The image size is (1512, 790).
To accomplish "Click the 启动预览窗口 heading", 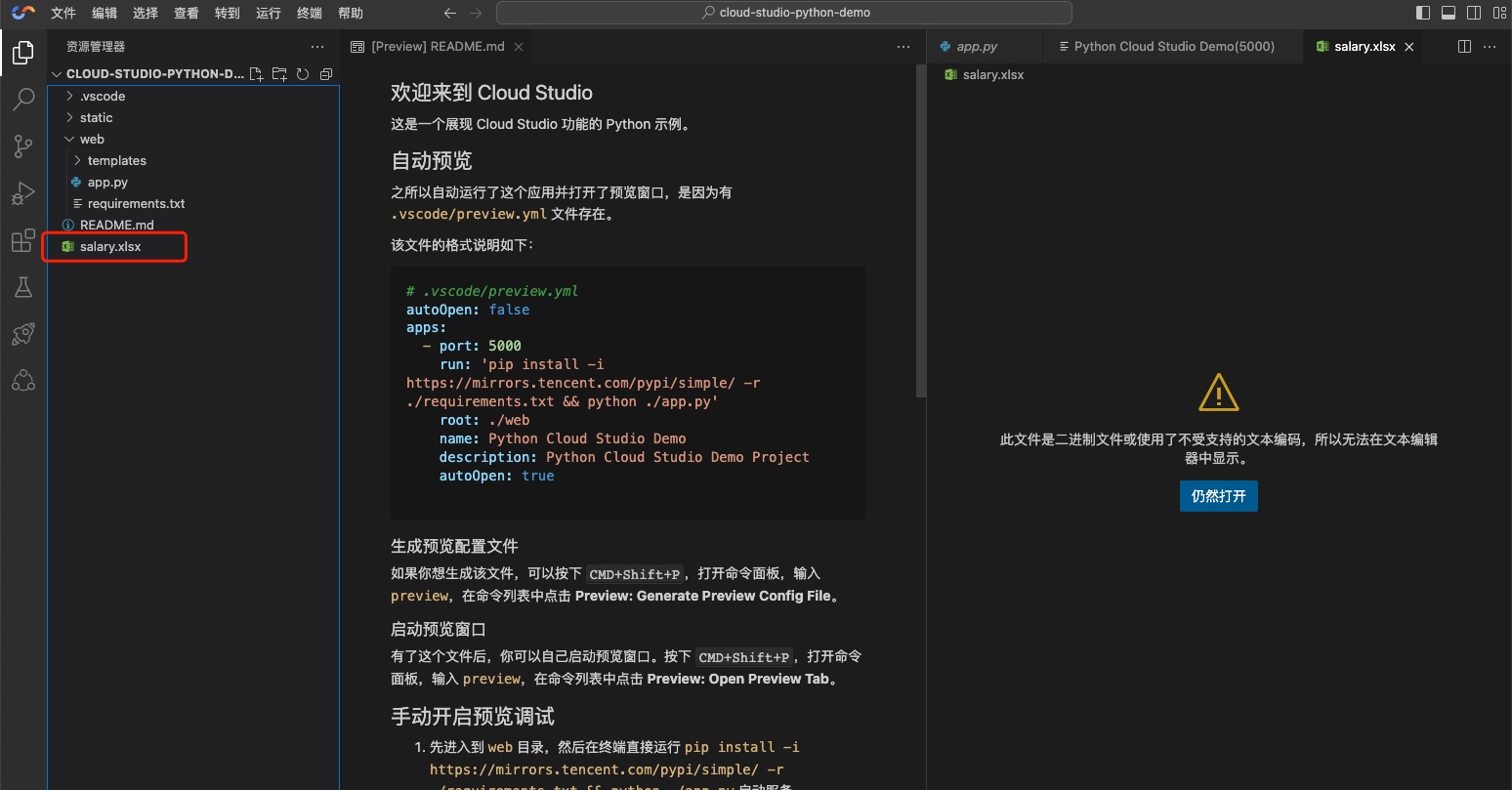I will (439, 630).
